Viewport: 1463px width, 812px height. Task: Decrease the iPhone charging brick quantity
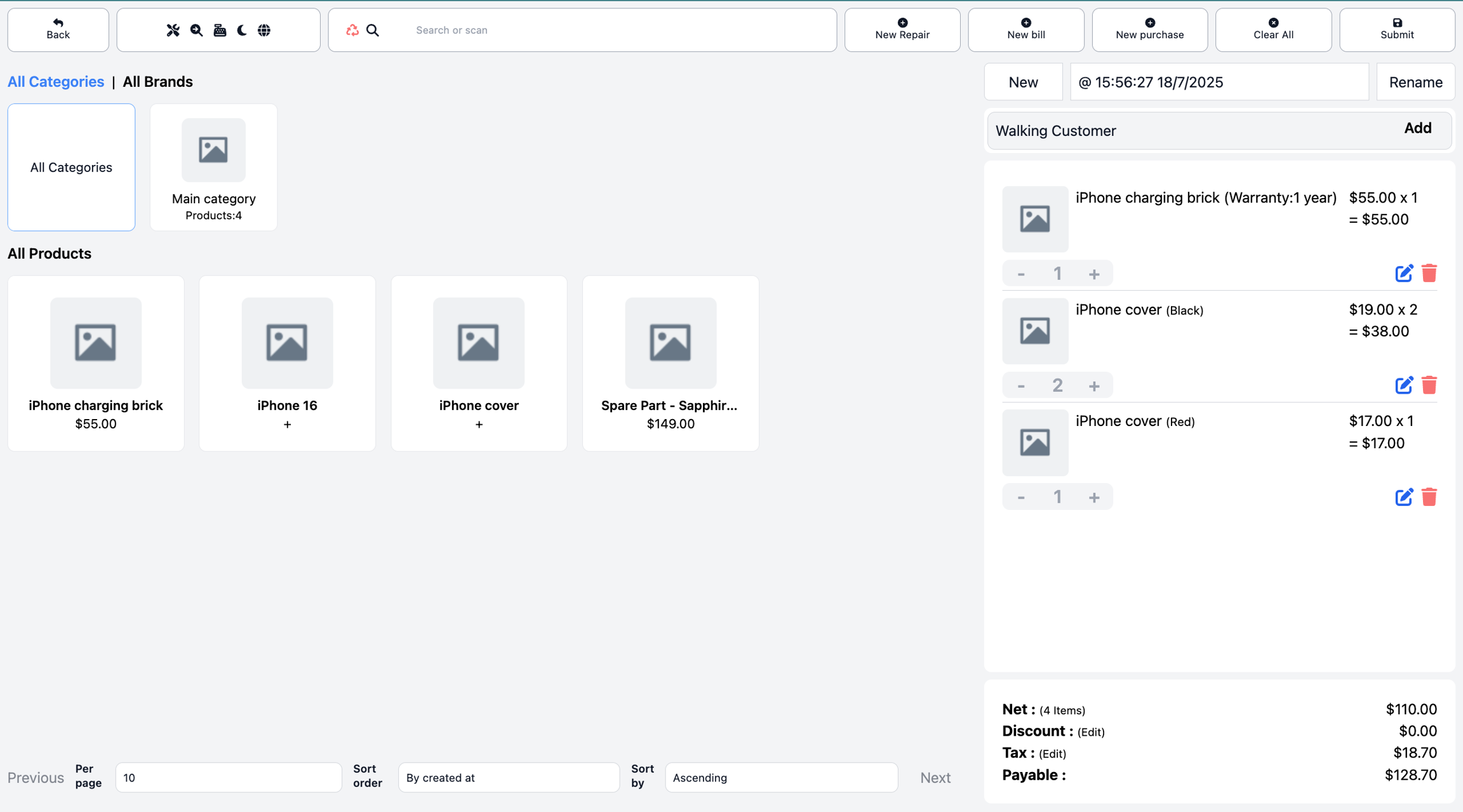coord(1021,274)
